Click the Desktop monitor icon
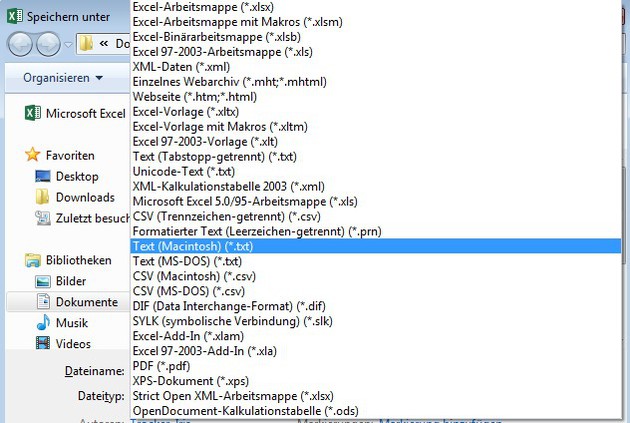 point(43,176)
